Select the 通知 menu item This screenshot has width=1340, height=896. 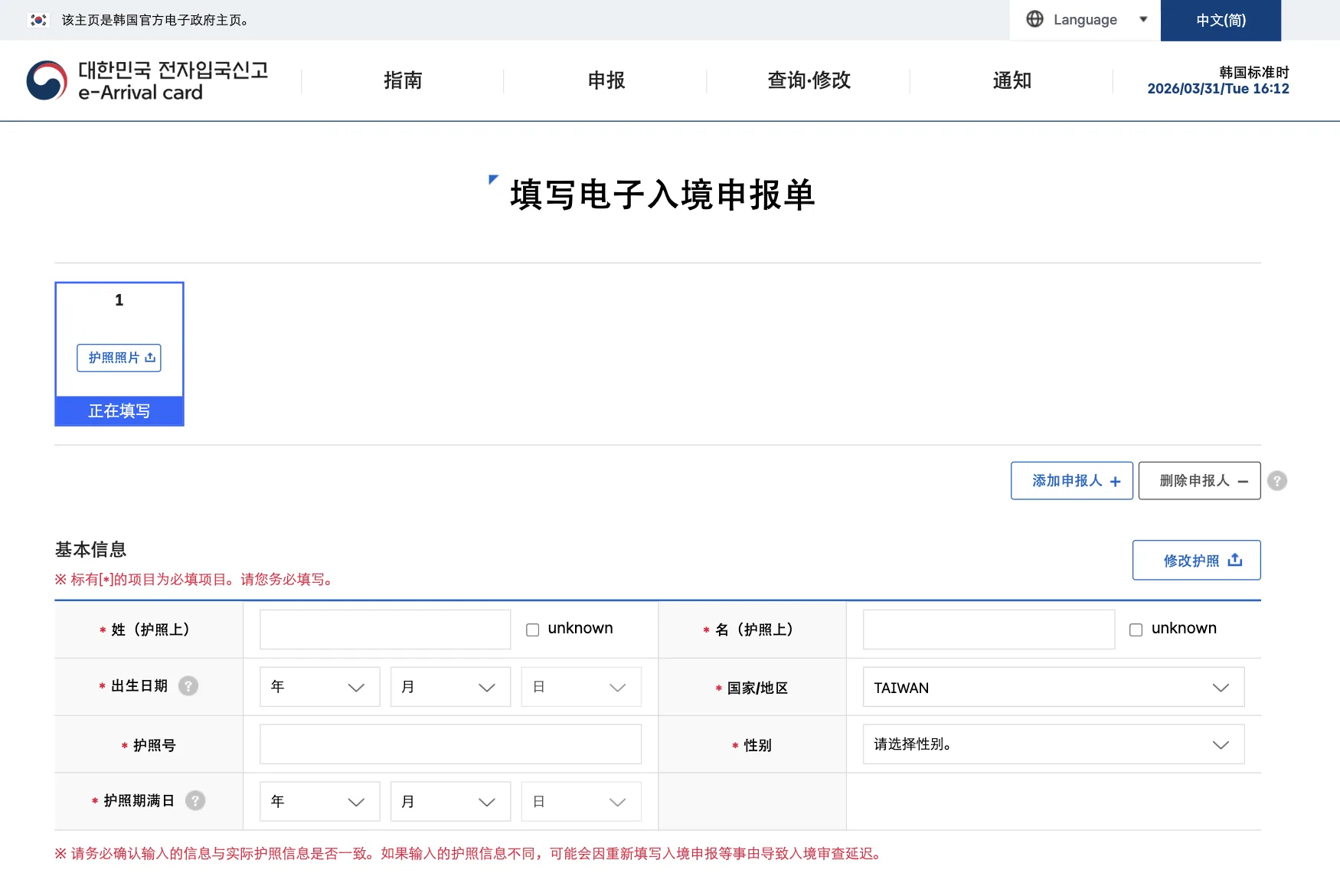[x=1011, y=80]
